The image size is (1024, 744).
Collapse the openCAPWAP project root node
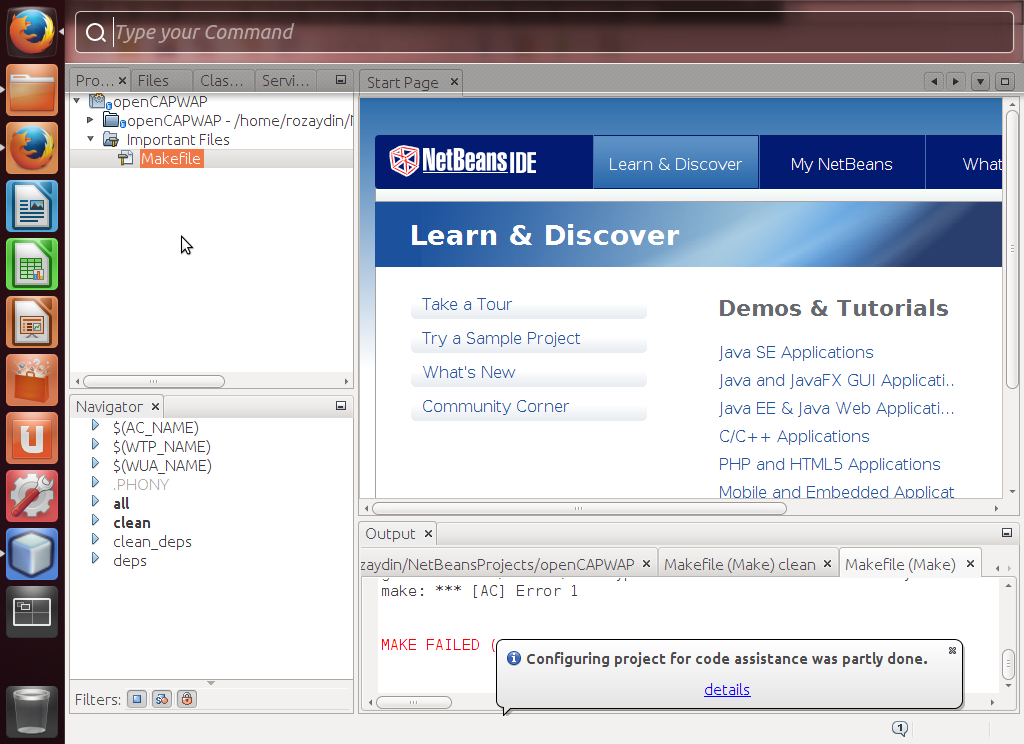[x=77, y=101]
